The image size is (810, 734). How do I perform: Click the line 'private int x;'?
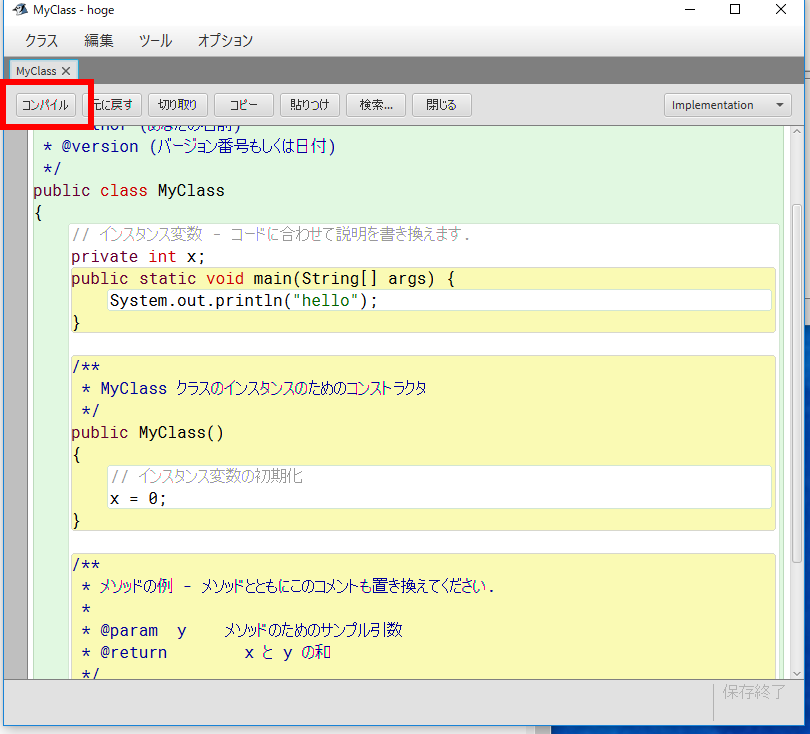pyautogui.click(x=138, y=257)
